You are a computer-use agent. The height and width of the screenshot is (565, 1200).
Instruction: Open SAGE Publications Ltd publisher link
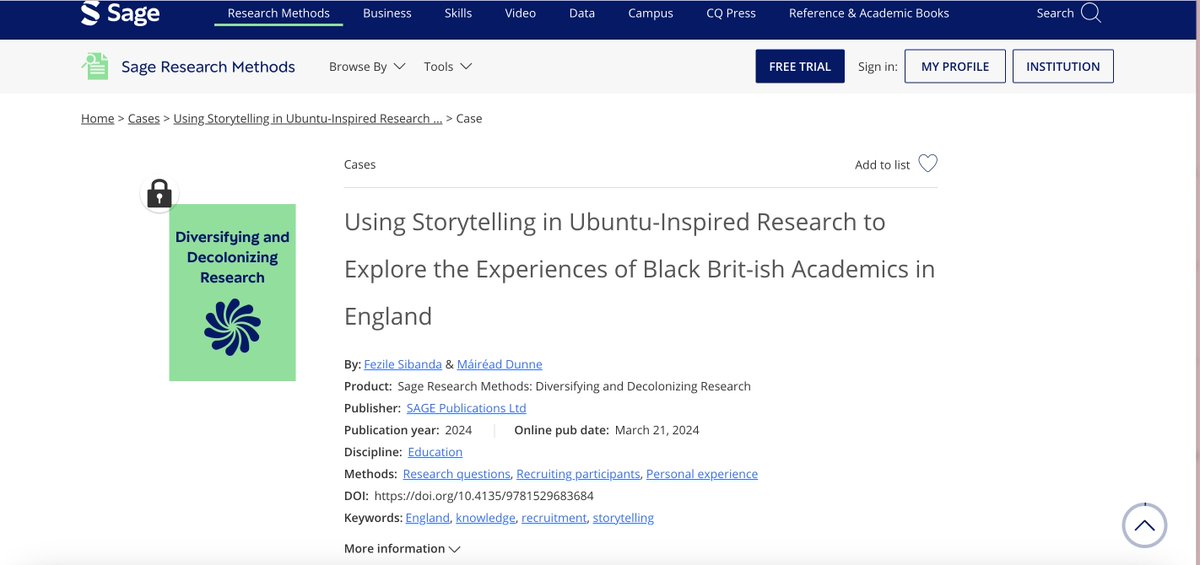466,408
